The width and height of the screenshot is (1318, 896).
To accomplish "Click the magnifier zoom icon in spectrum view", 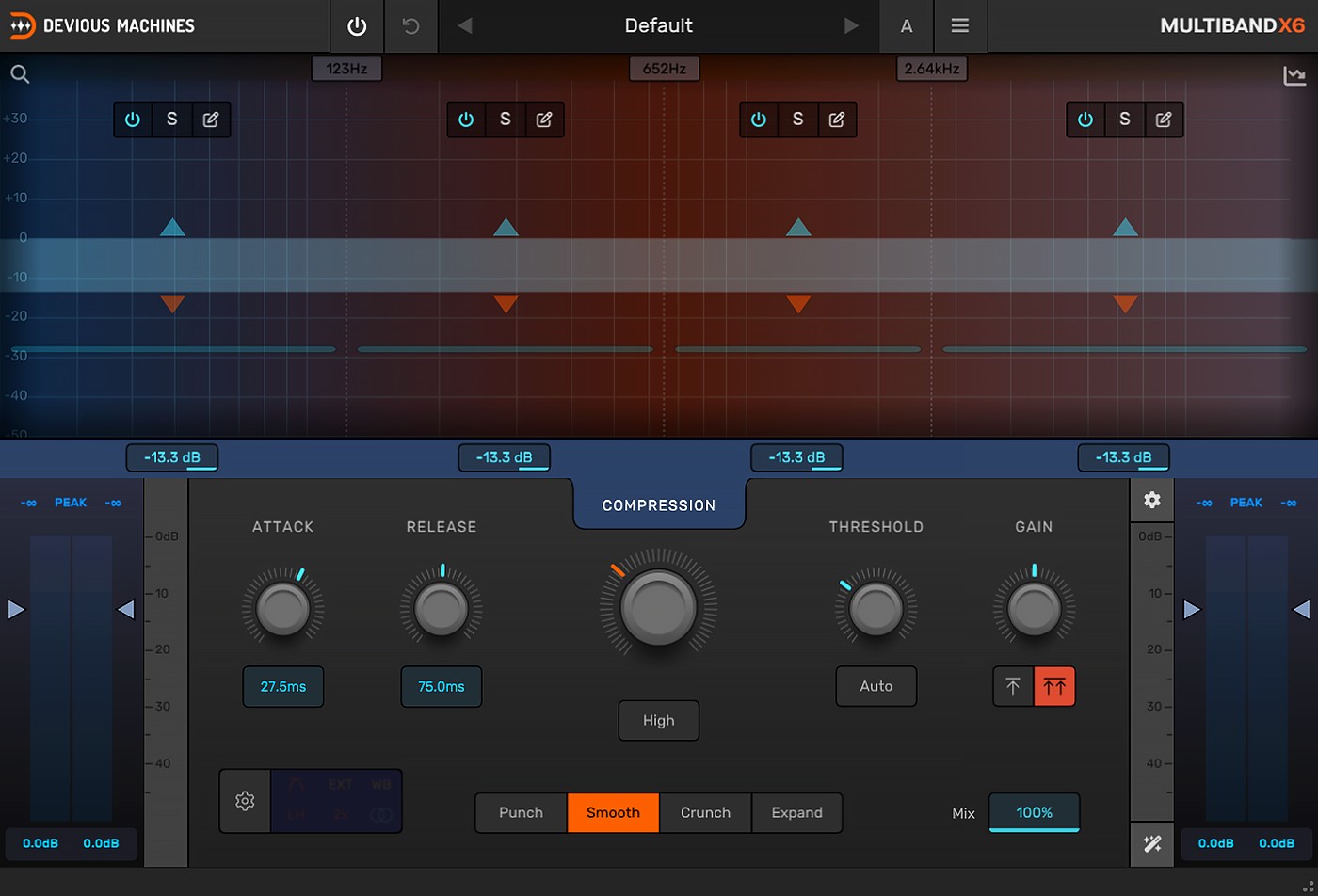I will [20, 74].
